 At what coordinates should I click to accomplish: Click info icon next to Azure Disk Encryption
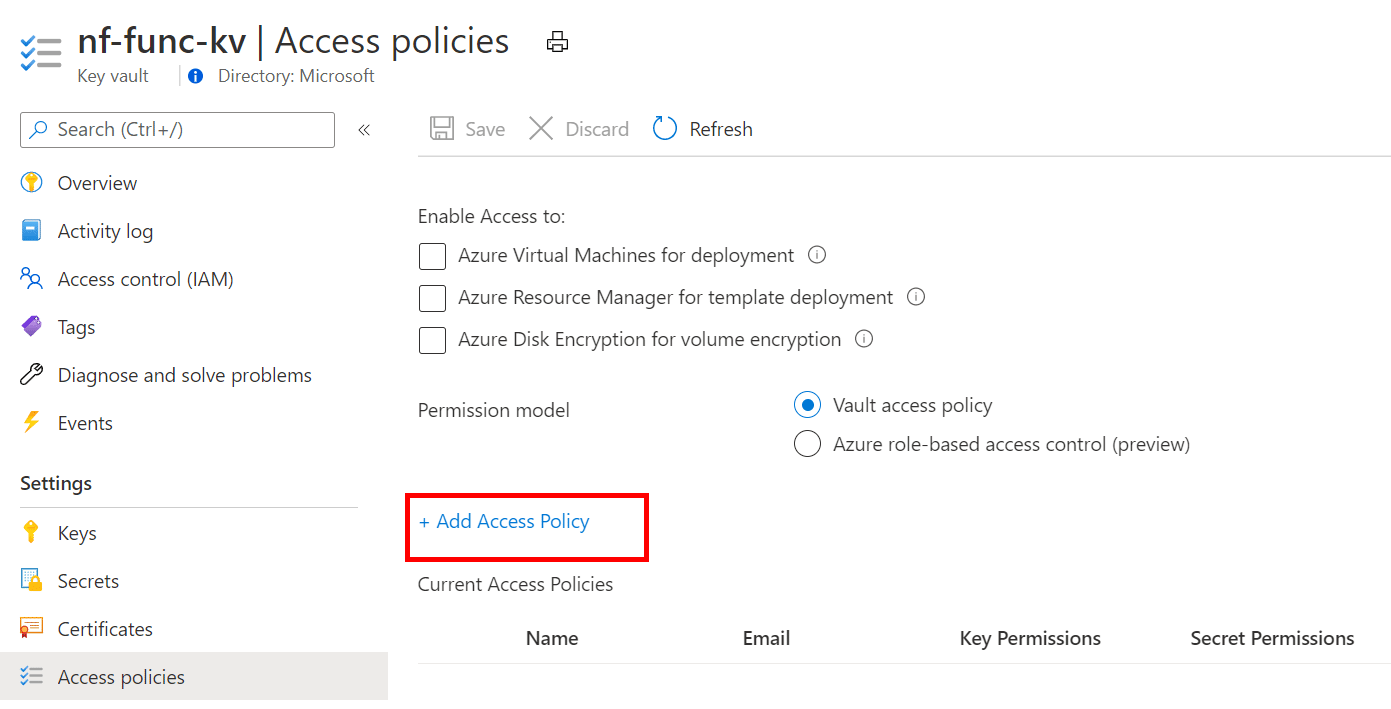click(864, 339)
